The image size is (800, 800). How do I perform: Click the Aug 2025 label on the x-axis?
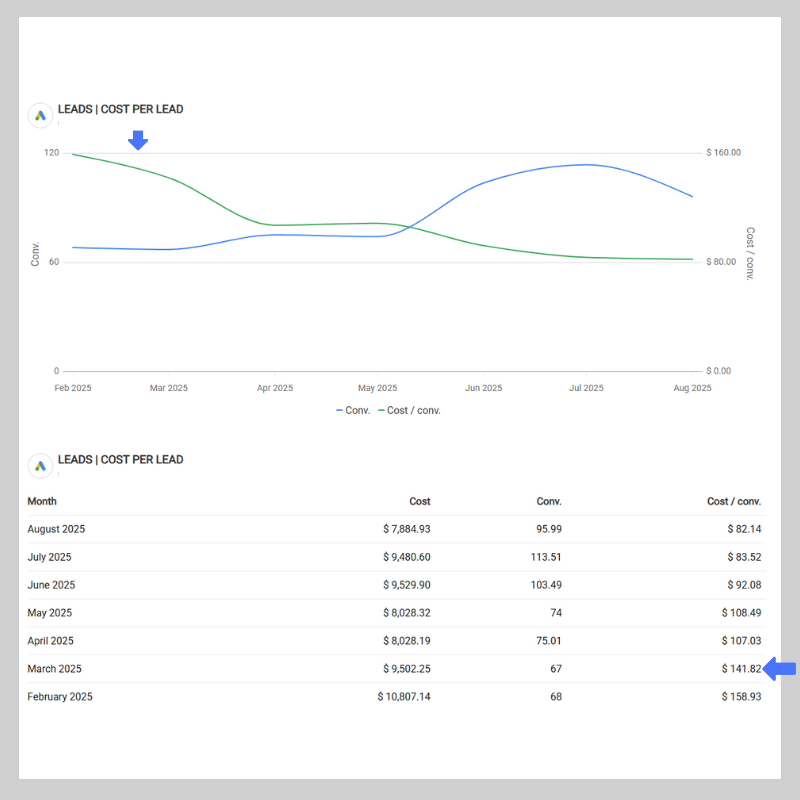click(x=691, y=387)
